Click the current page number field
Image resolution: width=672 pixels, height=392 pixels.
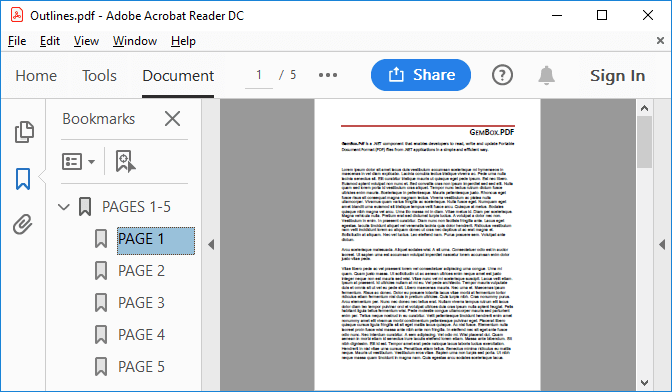coord(259,75)
